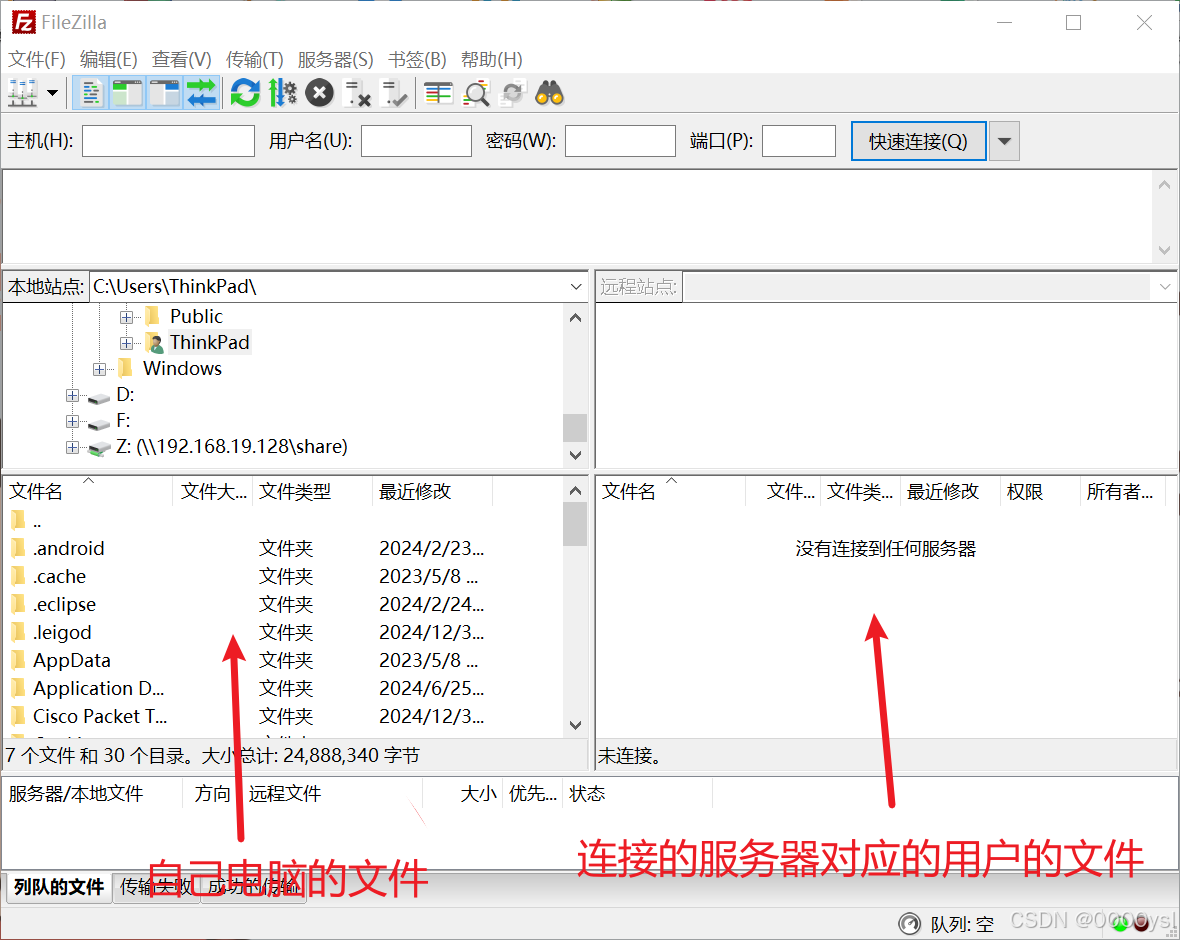Expand the F: drive node
Image resolution: width=1180 pixels, height=940 pixels.
[72, 421]
